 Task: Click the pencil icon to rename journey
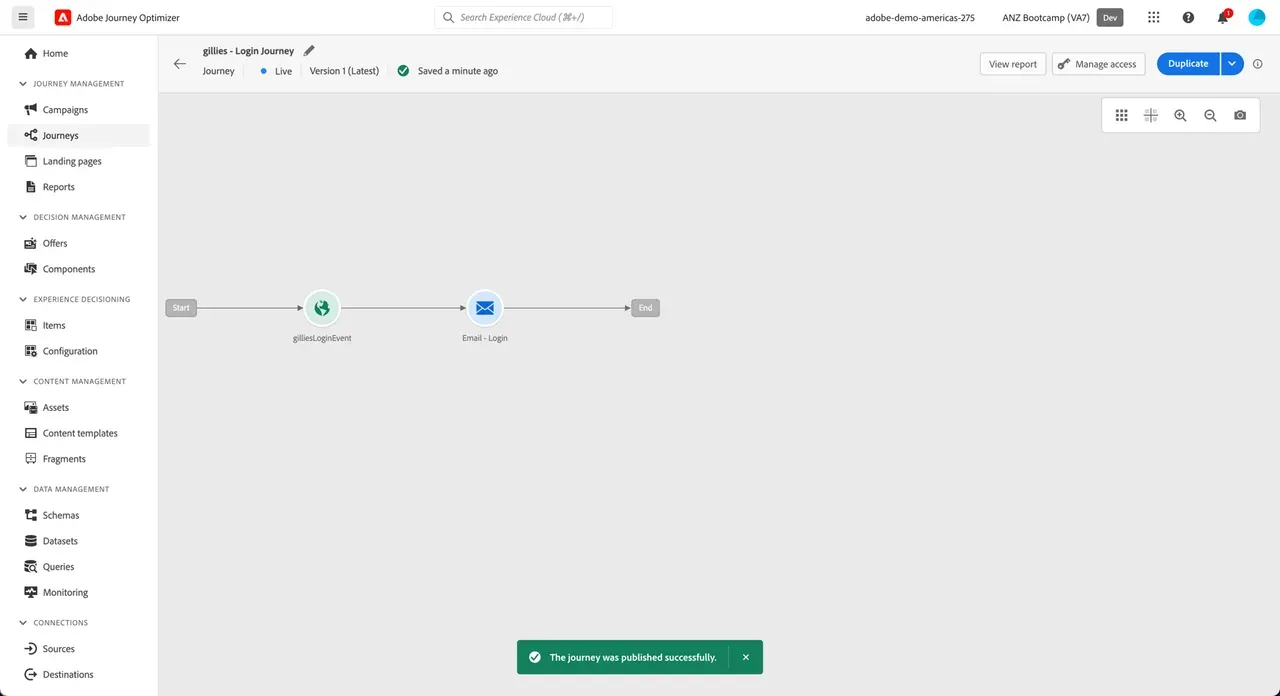(309, 51)
